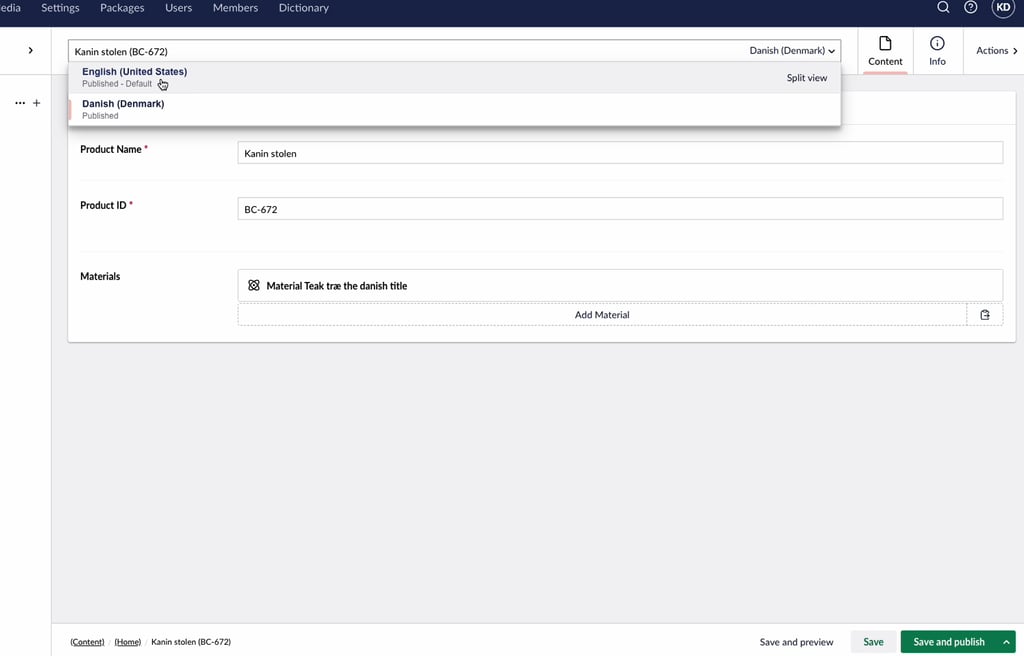
Task: Click inside the Product Name field
Action: click(x=620, y=151)
